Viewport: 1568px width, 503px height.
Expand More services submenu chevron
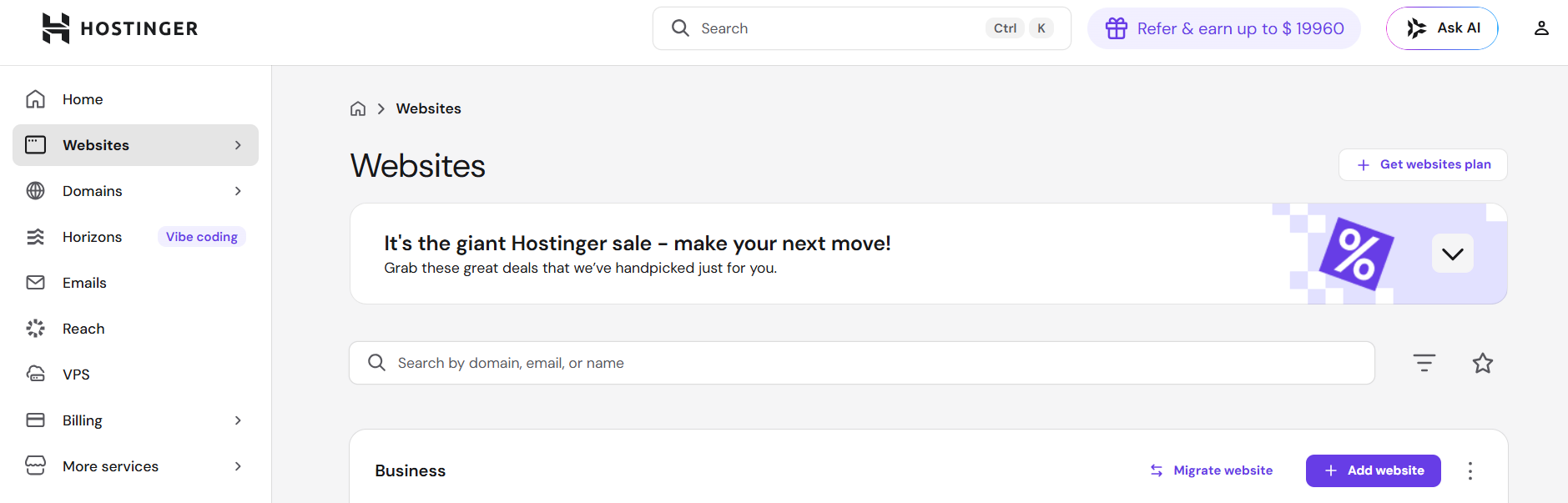[238, 466]
